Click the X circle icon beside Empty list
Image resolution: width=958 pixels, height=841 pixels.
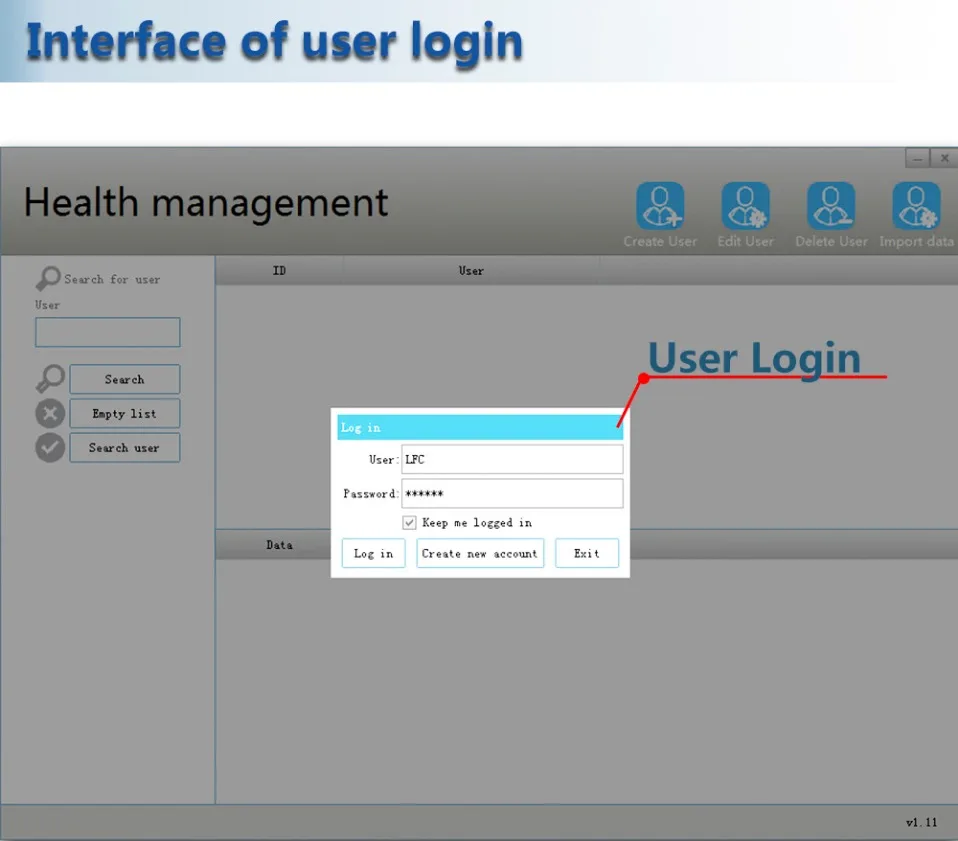tap(50, 413)
